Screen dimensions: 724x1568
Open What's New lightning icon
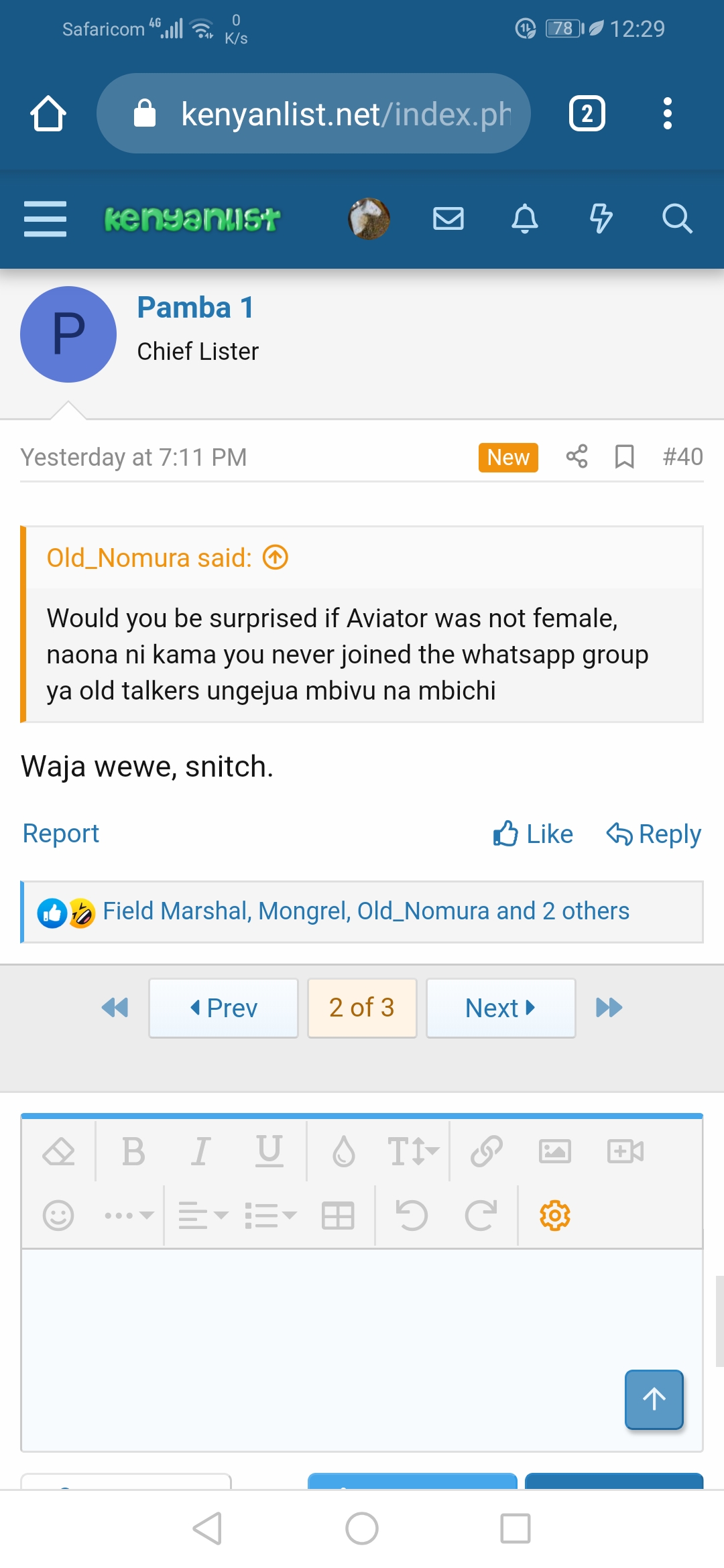pyautogui.click(x=601, y=219)
